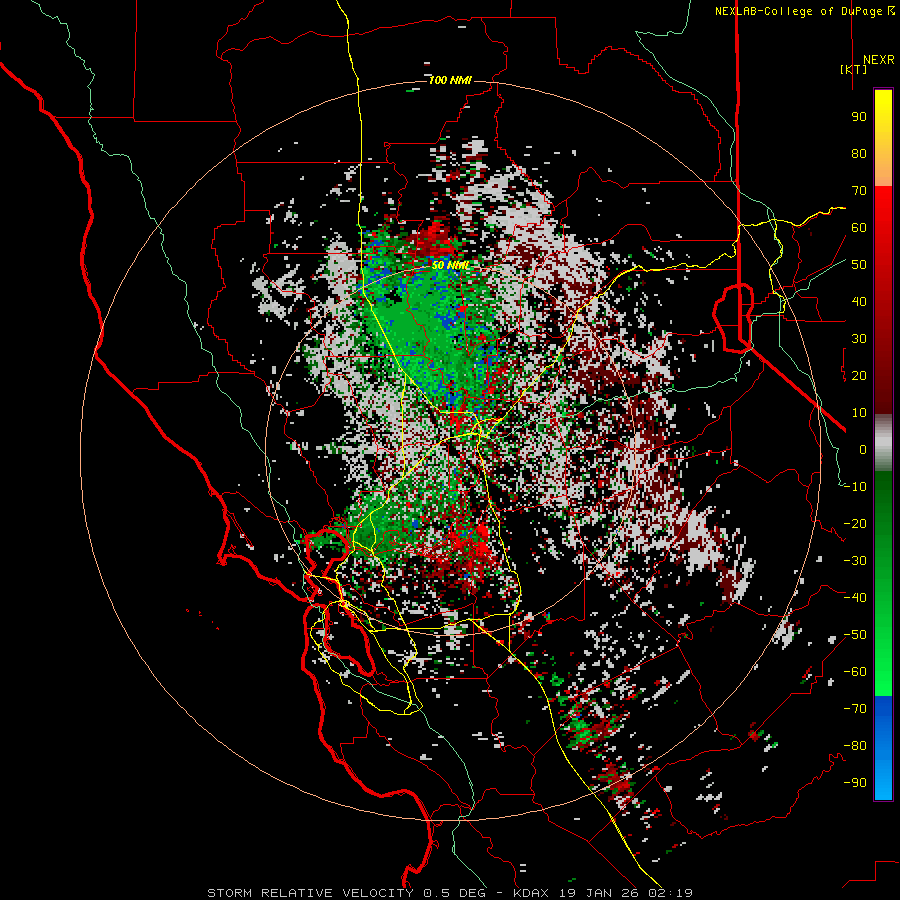Click the 90 value on velocity scale
Image resolution: width=900 pixels, height=900 pixels.
[859, 117]
